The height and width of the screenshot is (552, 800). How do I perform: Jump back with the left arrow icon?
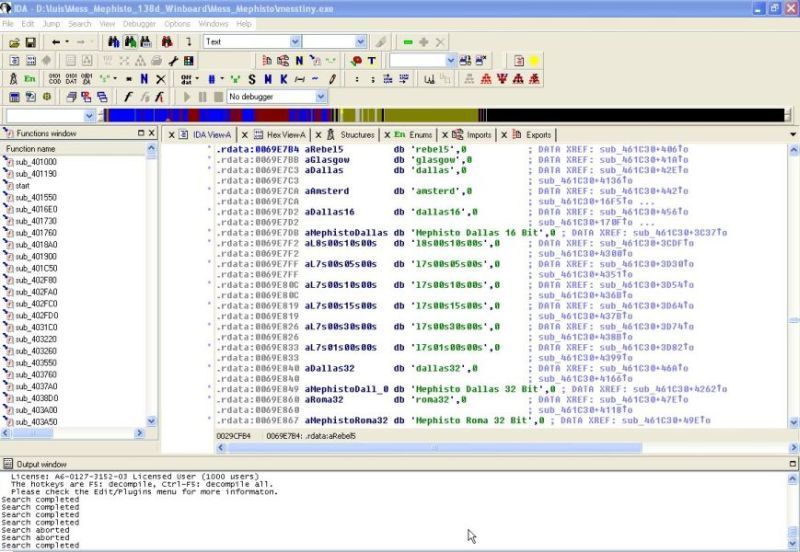click(x=56, y=42)
